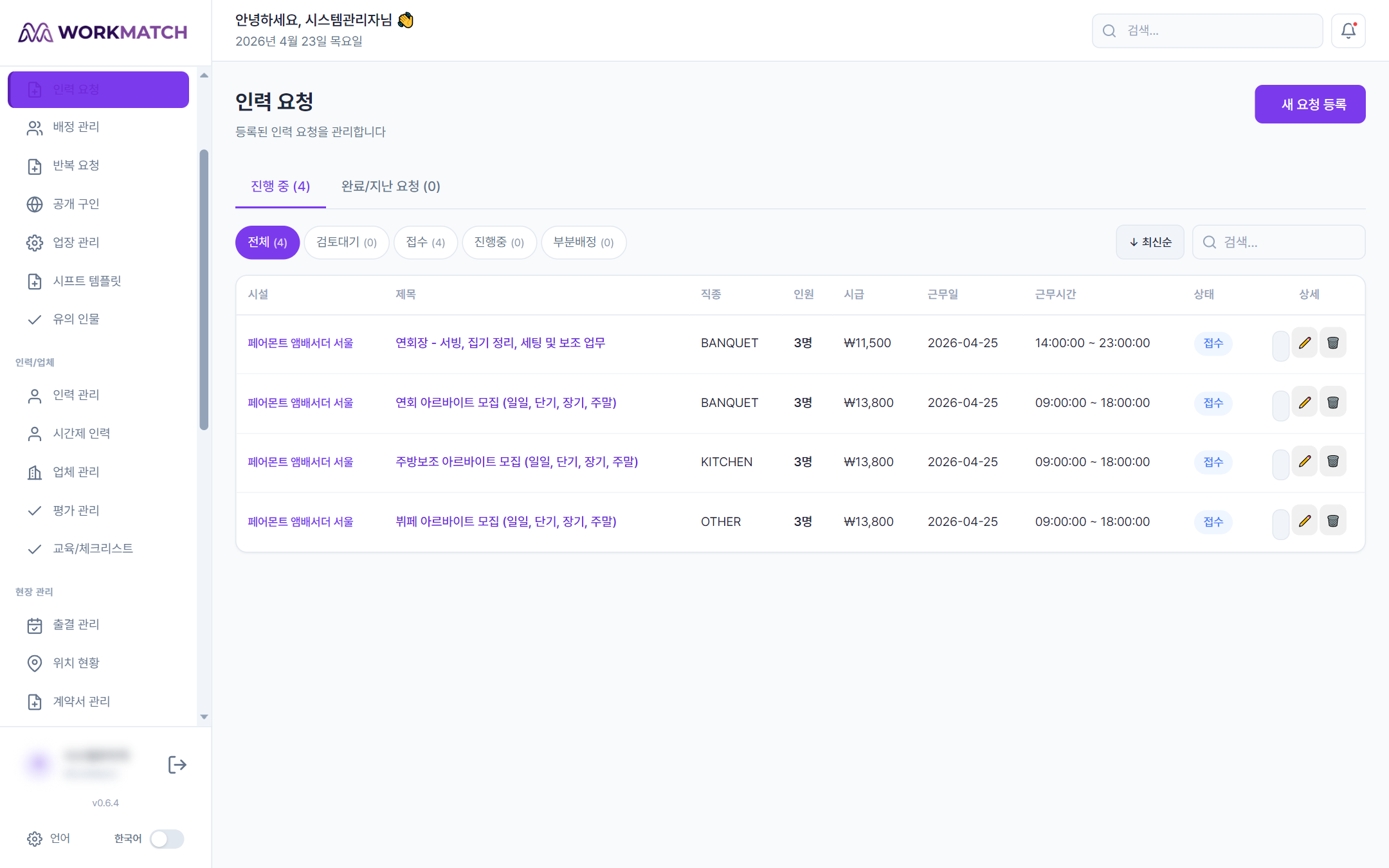Click the 14:00:00 ~ 23:00:00 time cell

coord(1093,343)
